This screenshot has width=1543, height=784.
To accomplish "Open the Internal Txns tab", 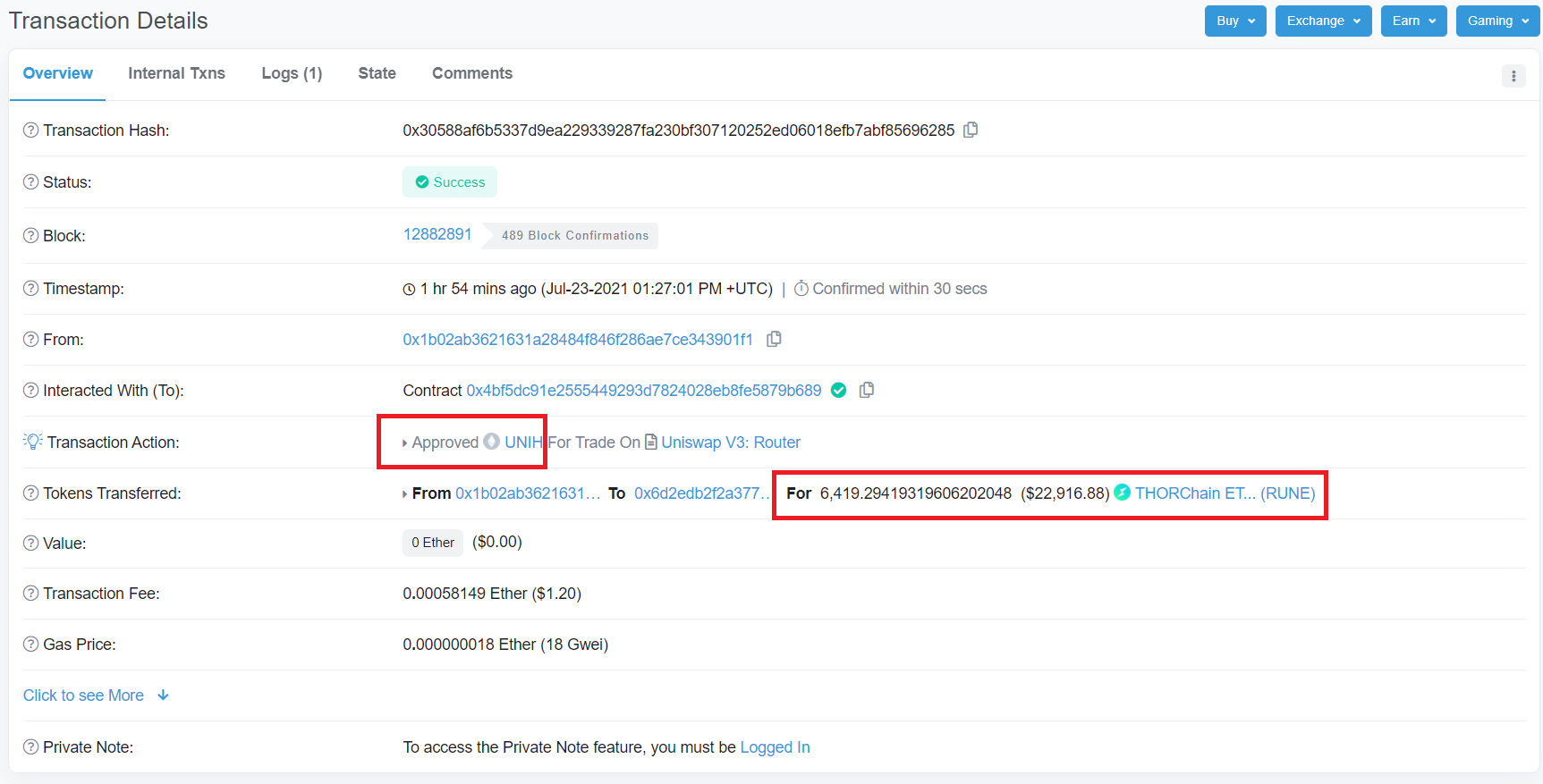I will (x=177, y=73).
